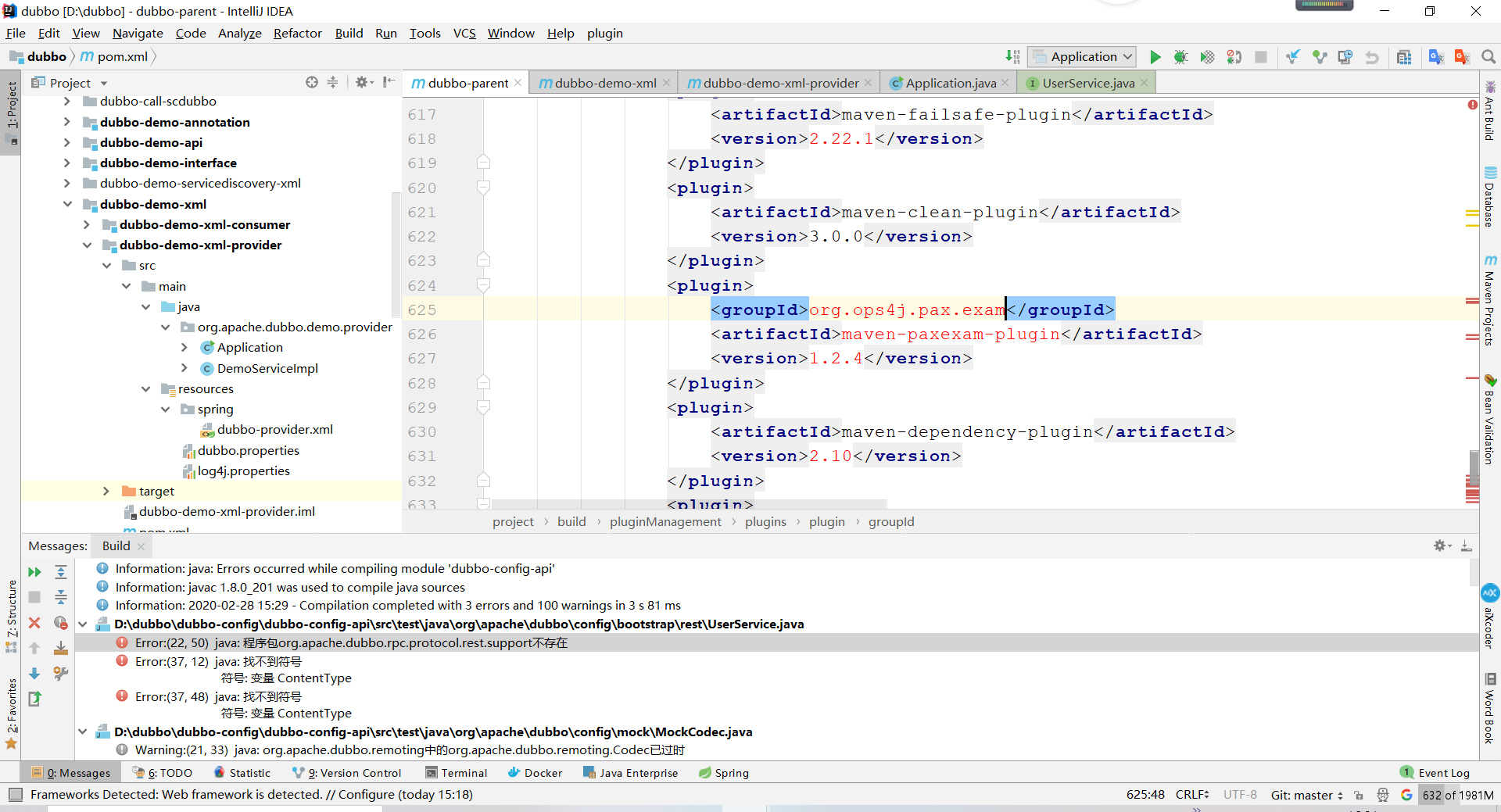Screen dimensions: 1501x812
Task: Click the Project tree vertical scrollbar
Action: (x=396, y=254)
